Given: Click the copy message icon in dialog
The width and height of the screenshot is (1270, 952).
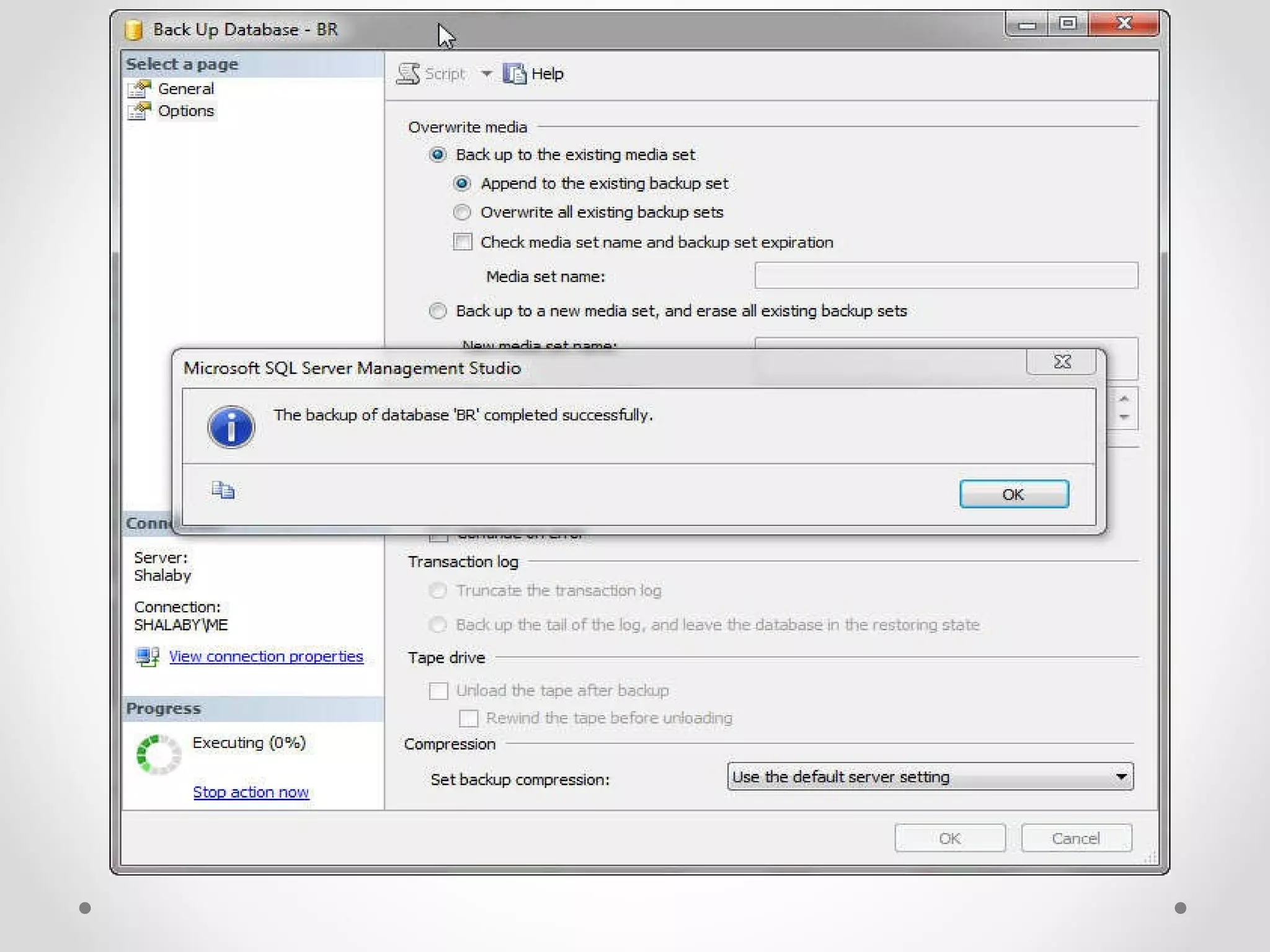Looking at the screenshot, I should [x=223, y=490].
